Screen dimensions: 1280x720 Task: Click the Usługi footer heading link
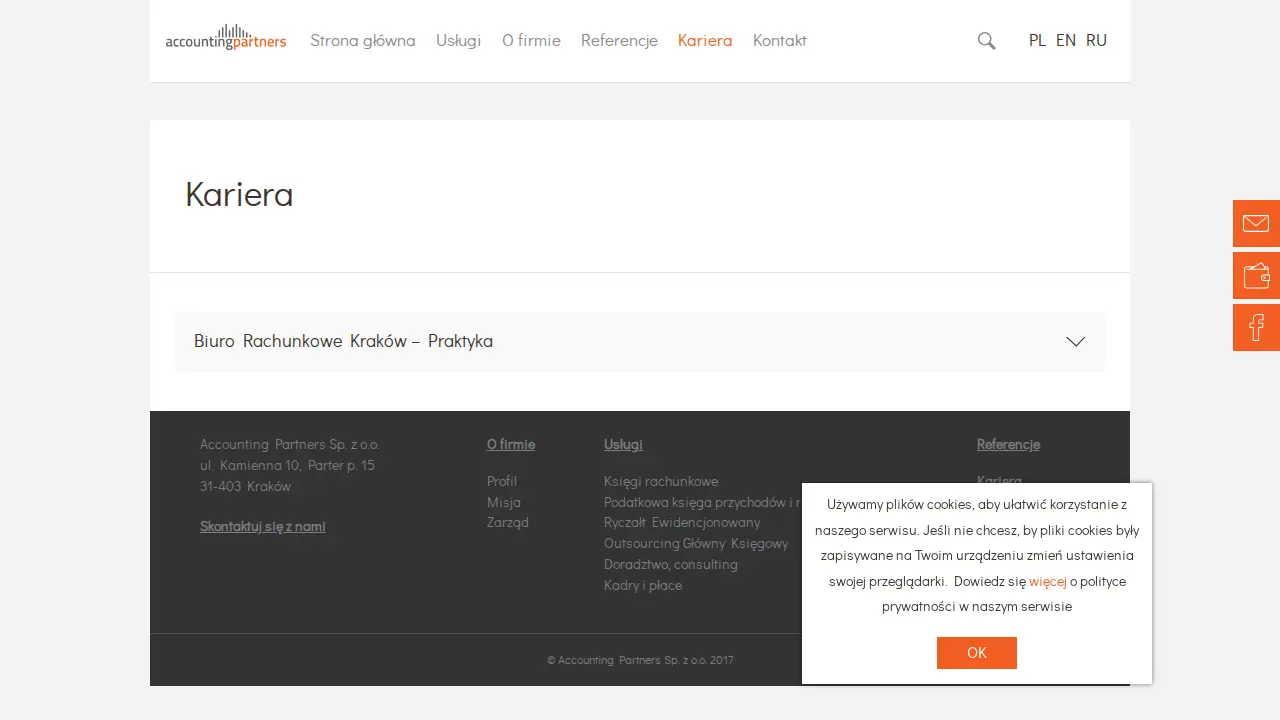pos(623,444)
